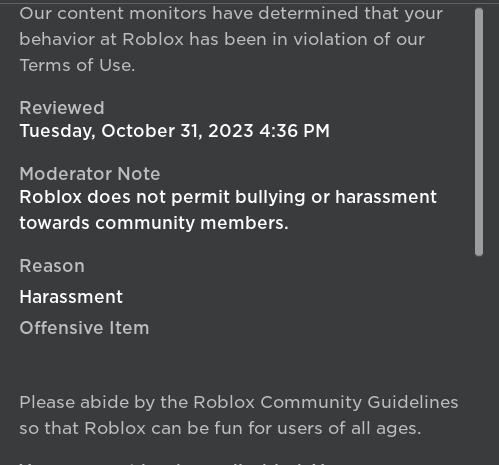499x465 pixels.
Task: Click the 'Offensive Item' label
Action: 84,328
